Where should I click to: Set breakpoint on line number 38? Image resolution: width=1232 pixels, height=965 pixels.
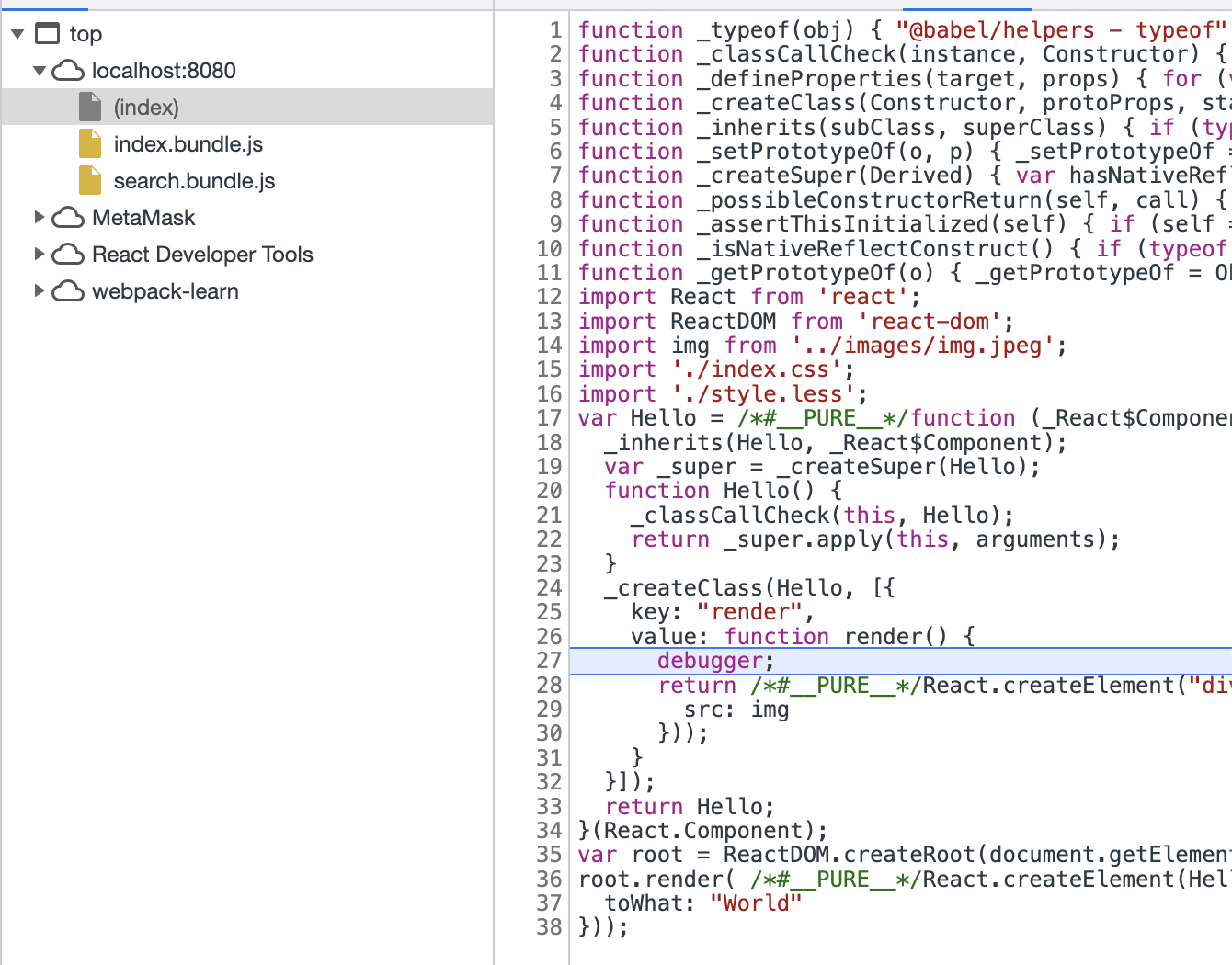[x=549, y=927]
